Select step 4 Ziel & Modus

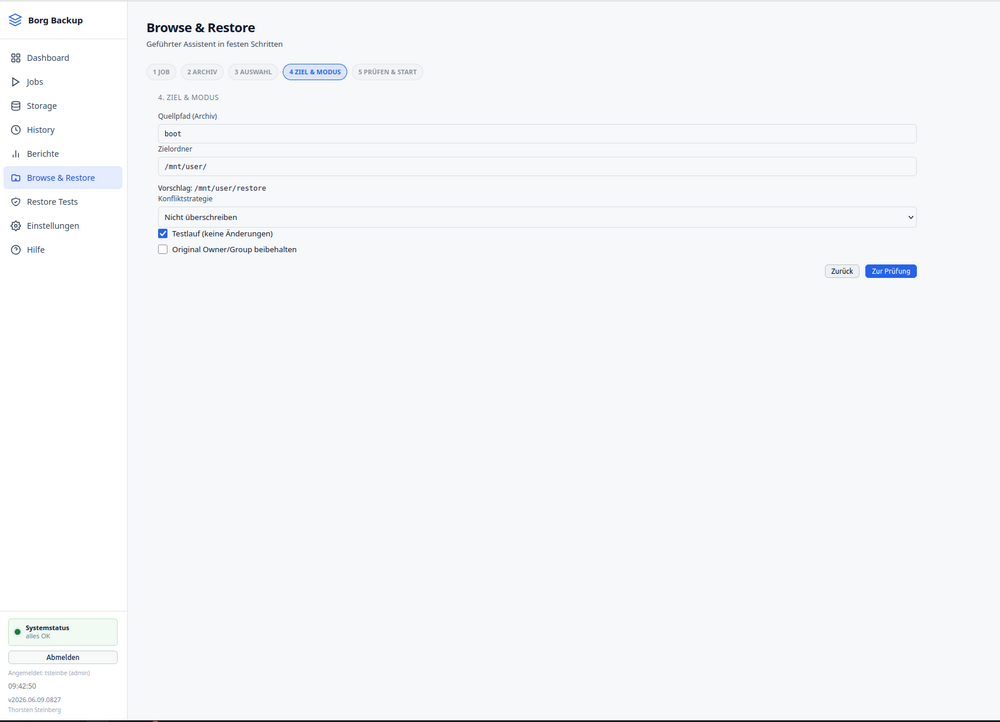315,72
